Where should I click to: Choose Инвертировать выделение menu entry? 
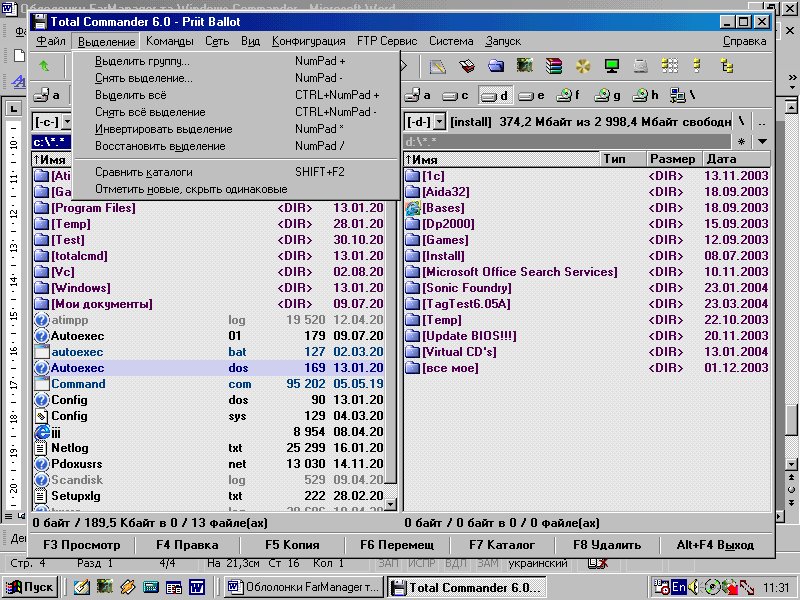point(236,129)
